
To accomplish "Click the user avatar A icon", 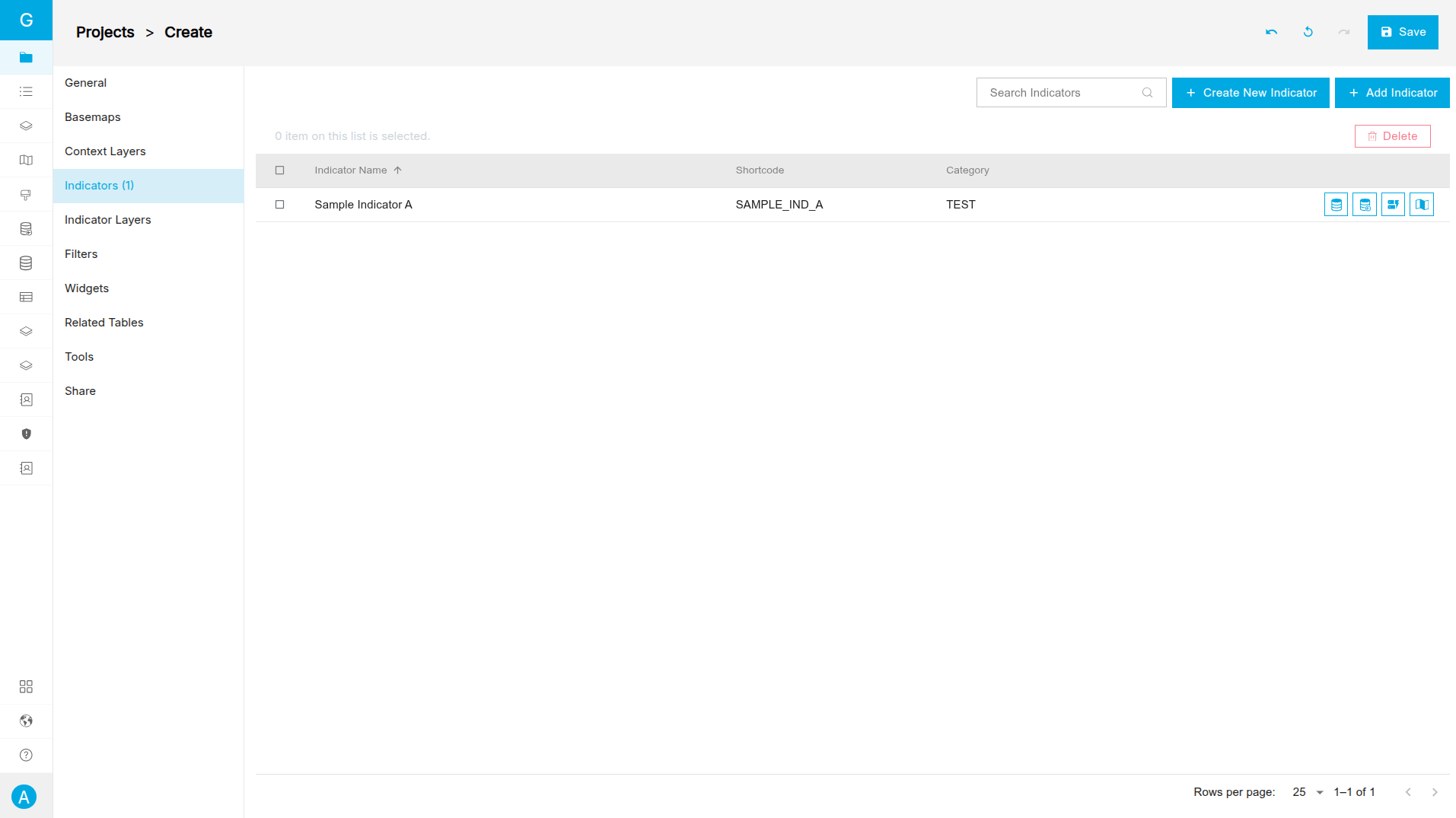I will coord(24,797).
